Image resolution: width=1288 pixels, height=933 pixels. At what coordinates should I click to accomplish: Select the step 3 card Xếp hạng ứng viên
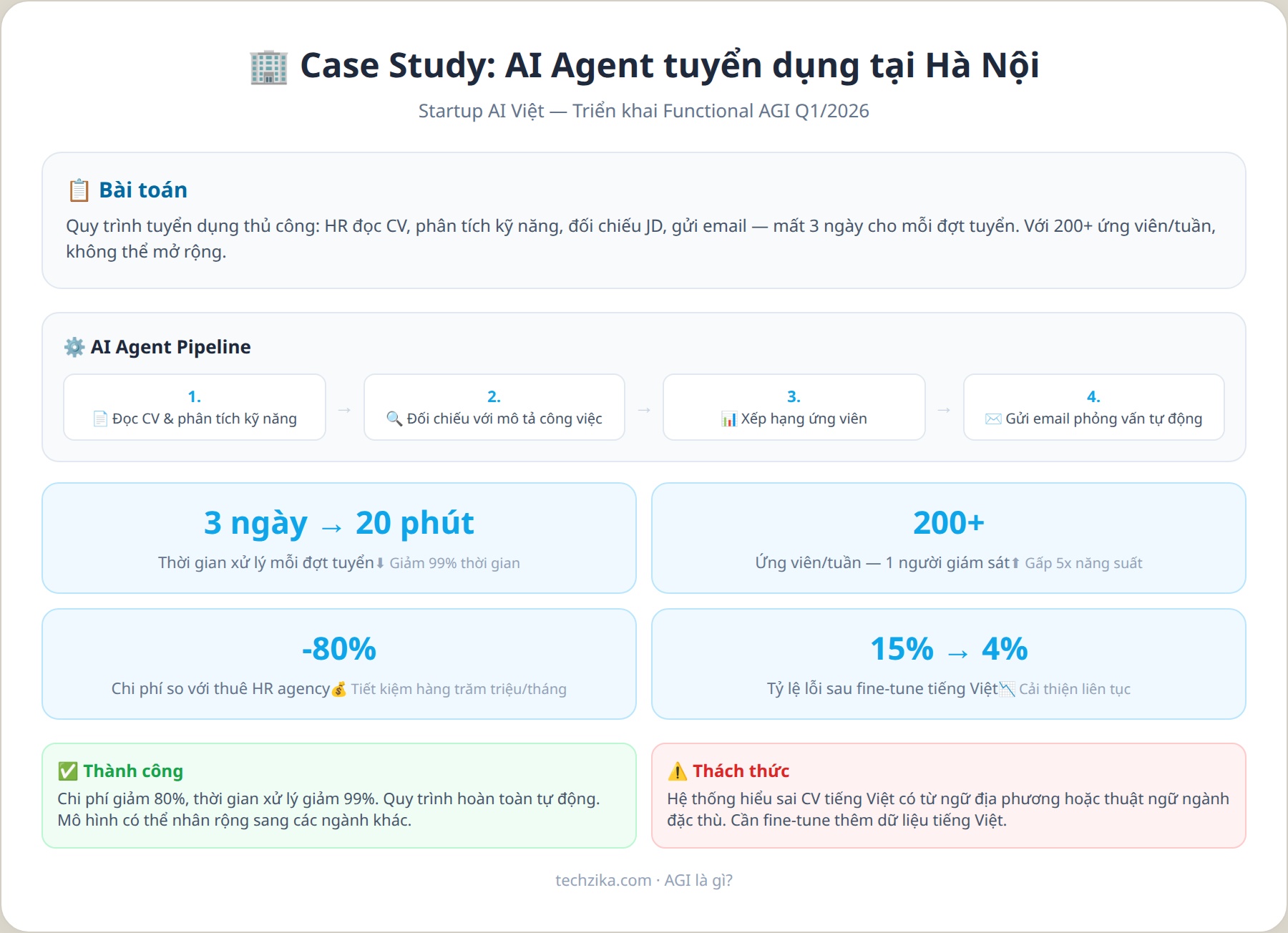[x=794, y=407]
